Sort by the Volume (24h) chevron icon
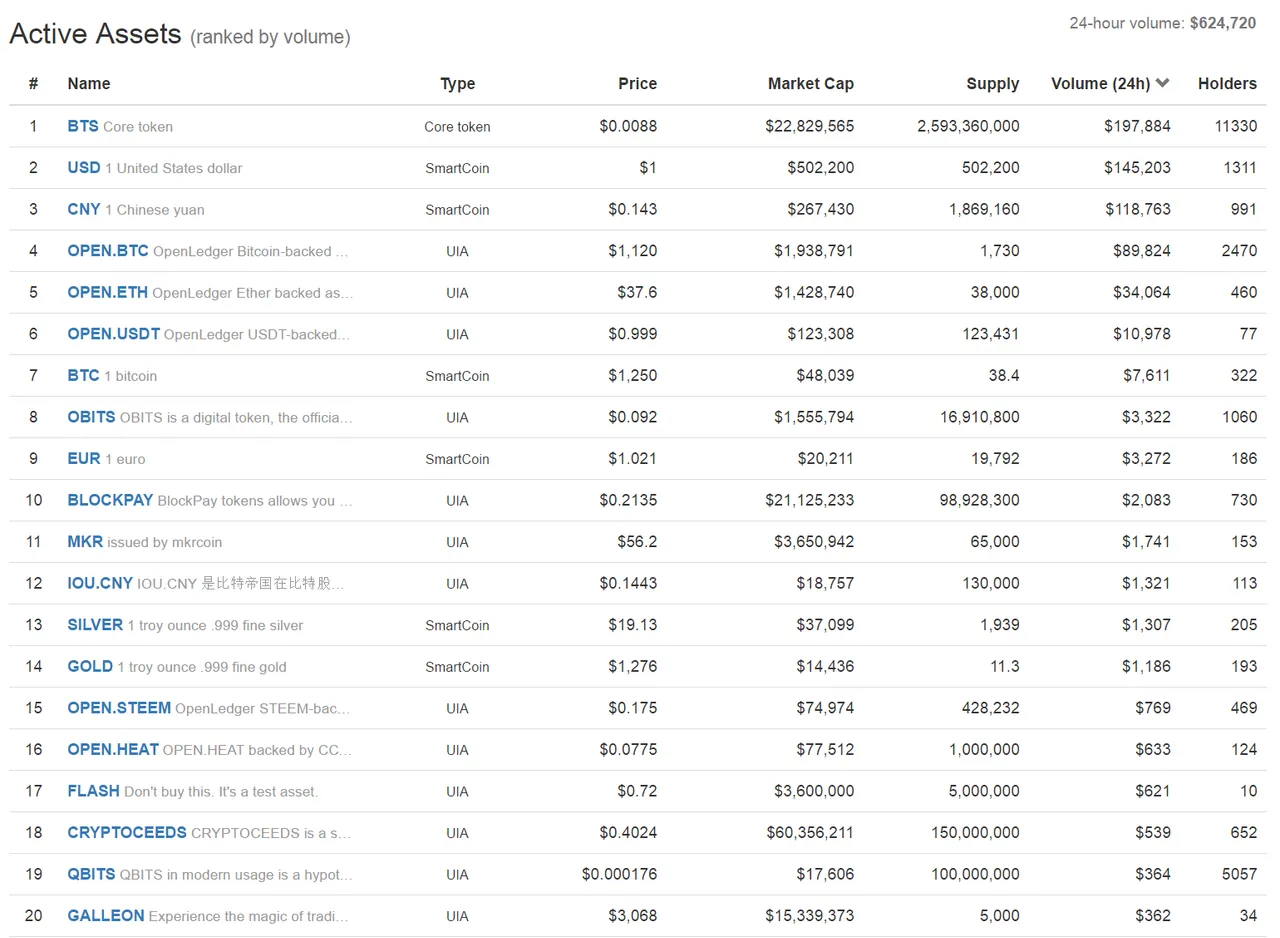This screenshot has width=1280, height=938. (1162, 84)
